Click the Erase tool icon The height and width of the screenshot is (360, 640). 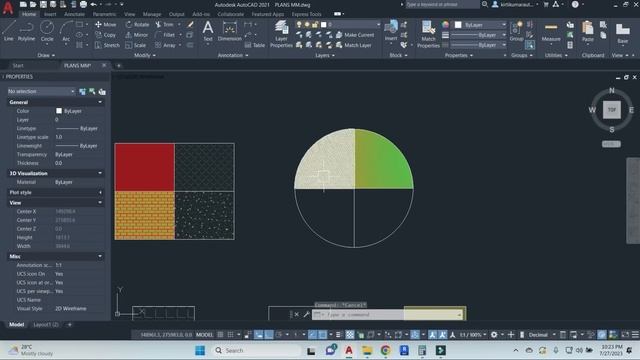(190, 24)
